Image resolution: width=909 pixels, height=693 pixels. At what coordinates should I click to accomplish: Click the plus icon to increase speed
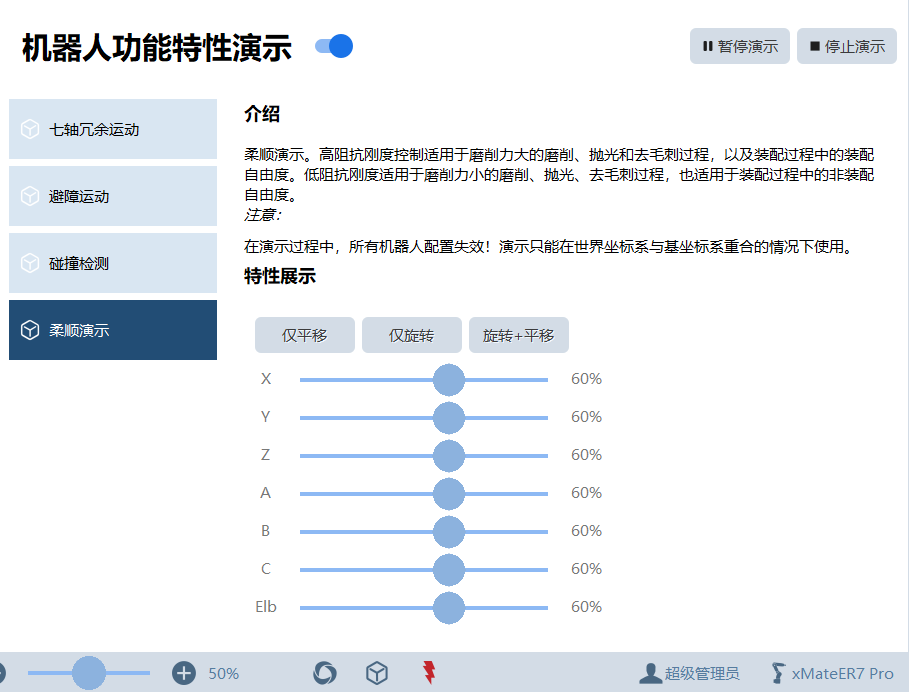(x=184, y=673)
